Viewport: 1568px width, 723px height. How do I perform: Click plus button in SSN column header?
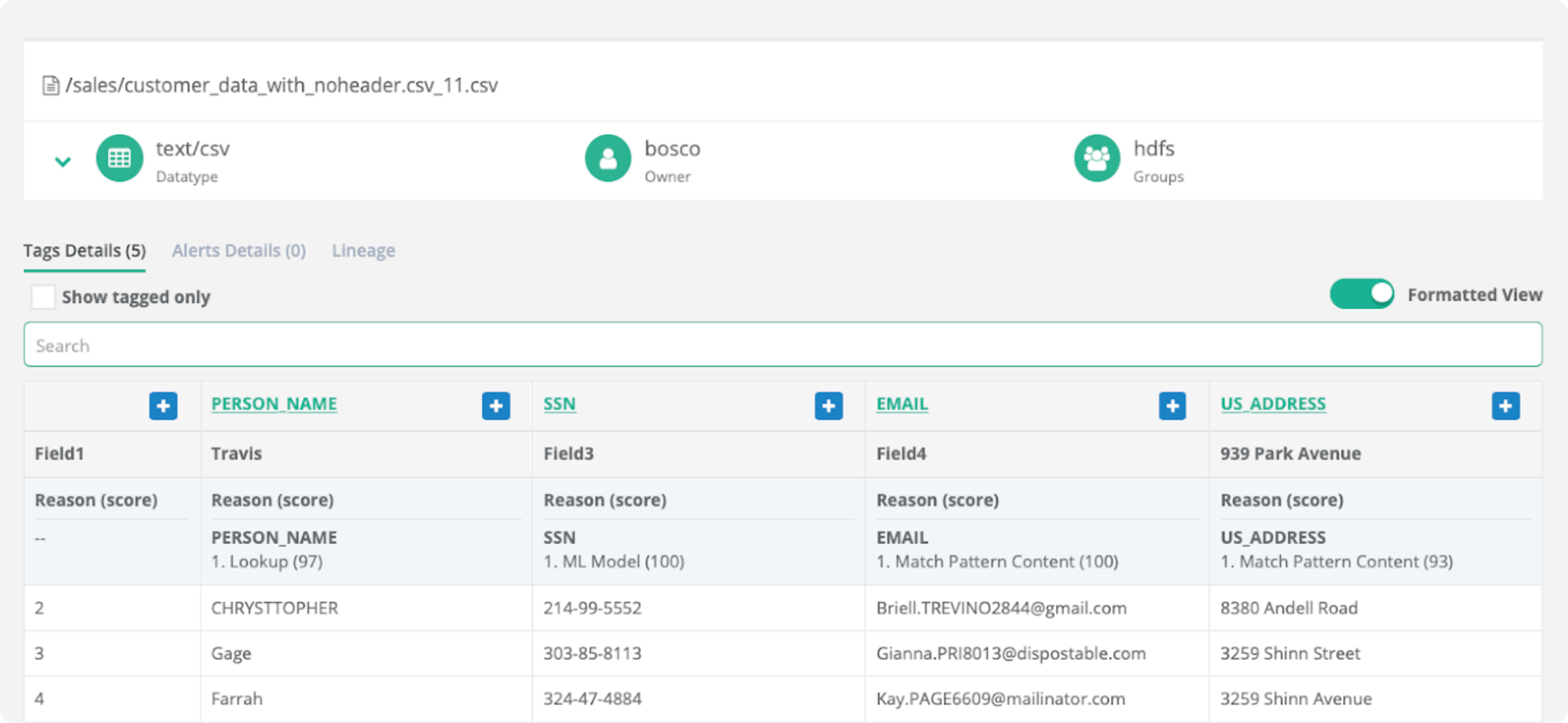829,406
